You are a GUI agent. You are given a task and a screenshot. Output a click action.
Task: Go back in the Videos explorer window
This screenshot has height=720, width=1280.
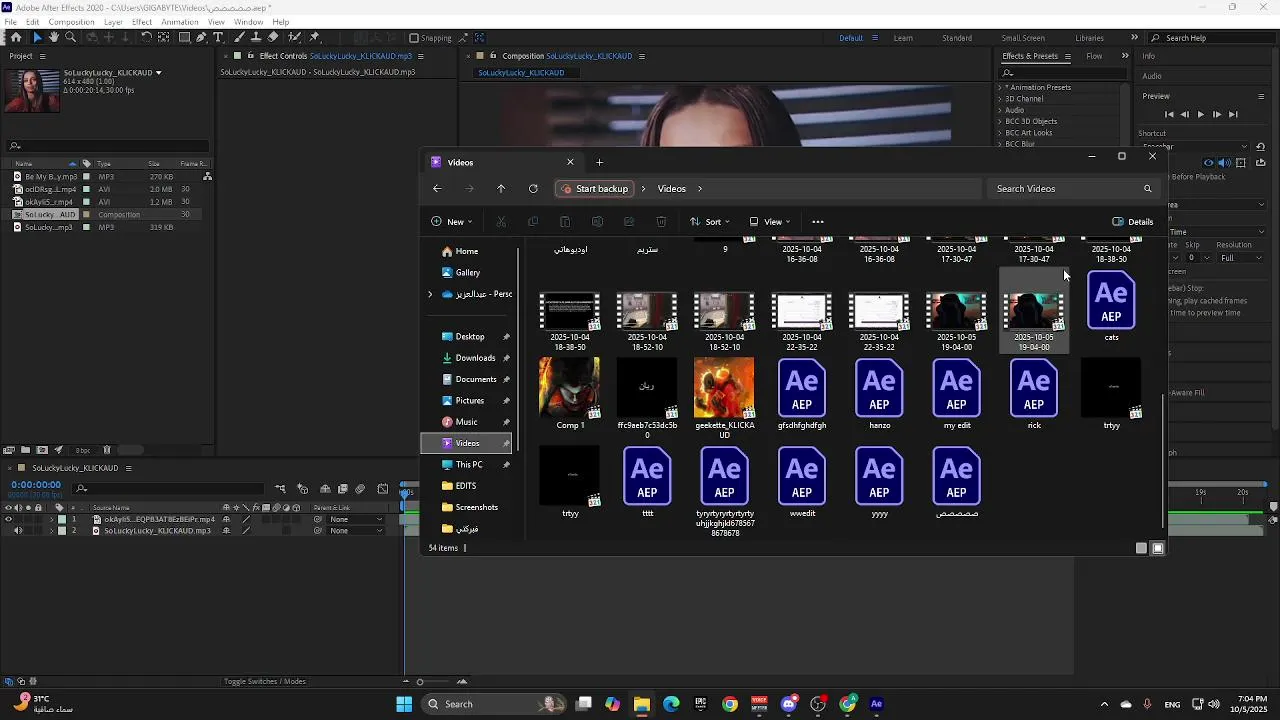coord(437,189)
